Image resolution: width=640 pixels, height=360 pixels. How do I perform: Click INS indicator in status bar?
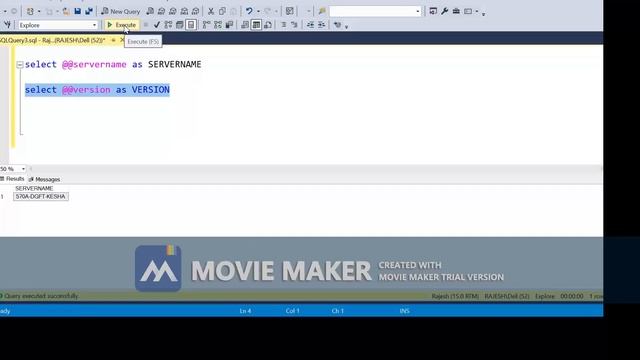(x=404, y=311)
